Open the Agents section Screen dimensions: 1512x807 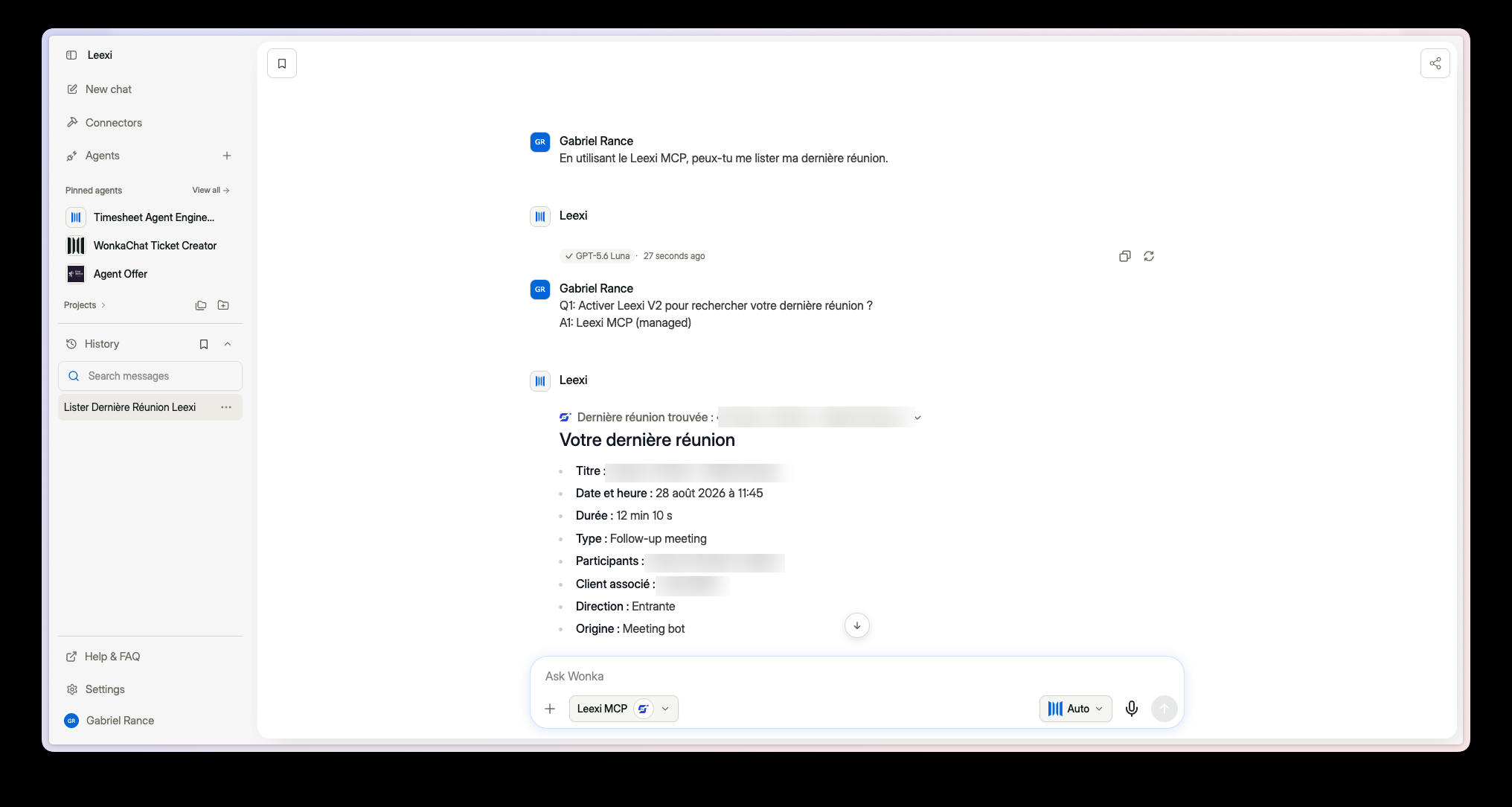coord(102,156)
